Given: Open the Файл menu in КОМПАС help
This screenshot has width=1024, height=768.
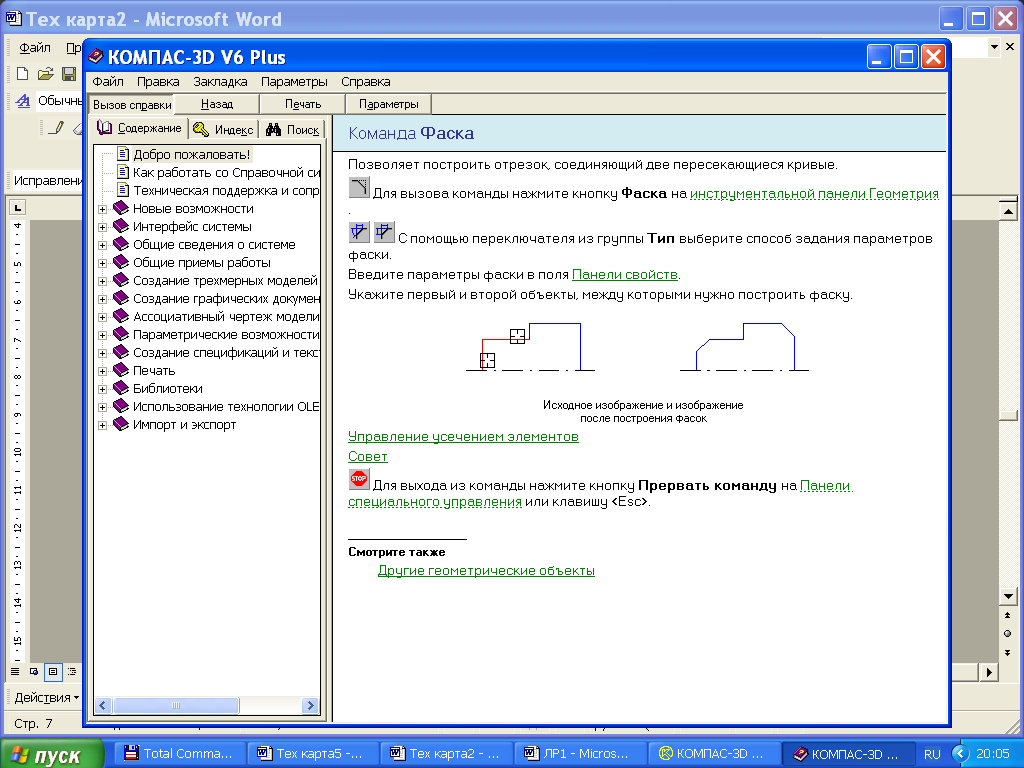Looking at the screenshot, I should coord(108,82).
